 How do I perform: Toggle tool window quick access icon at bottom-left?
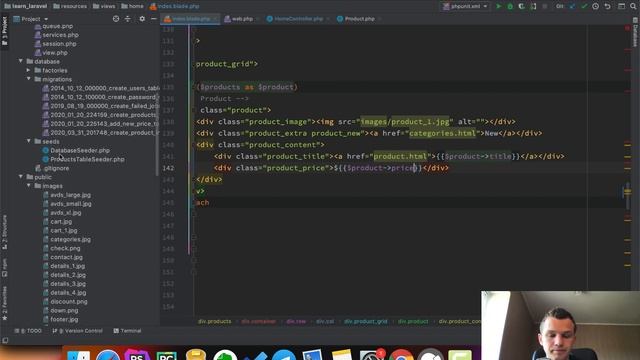tap(5, 340)
